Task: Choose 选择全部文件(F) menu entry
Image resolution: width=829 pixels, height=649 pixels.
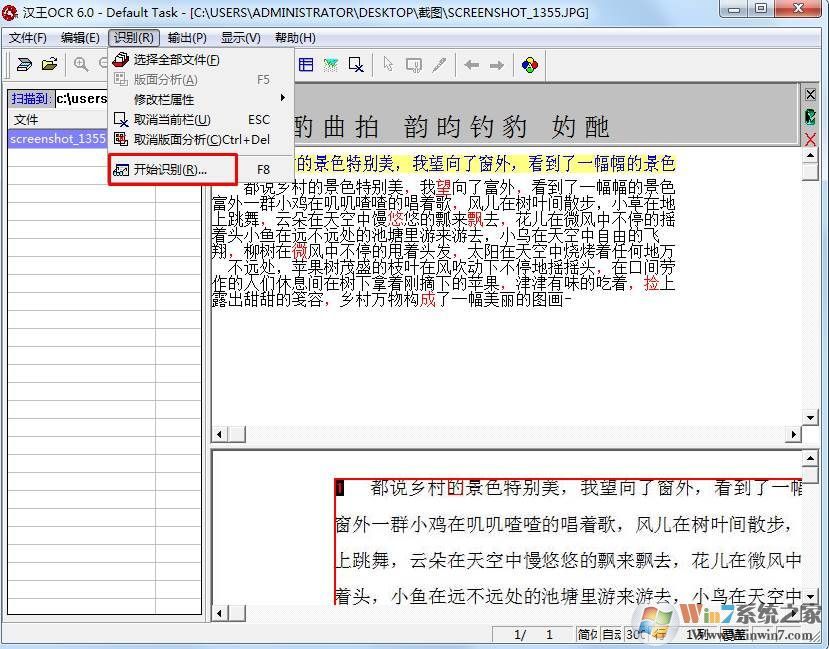Action: point(176,60)
